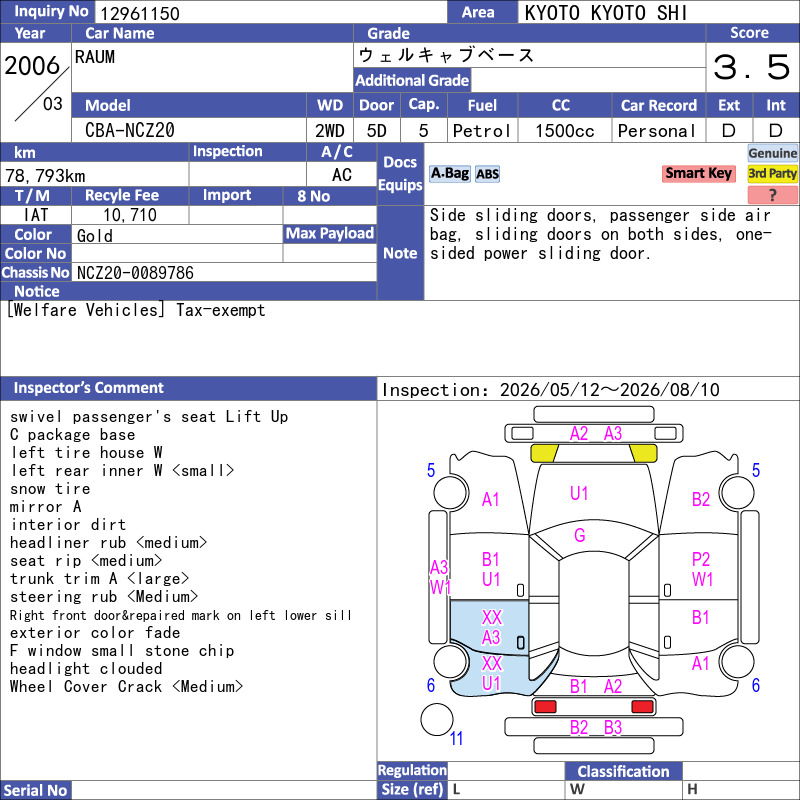Click the Genuine equipment badge
The width and height of the screenshot is (800, 800).
coord(772,153)
